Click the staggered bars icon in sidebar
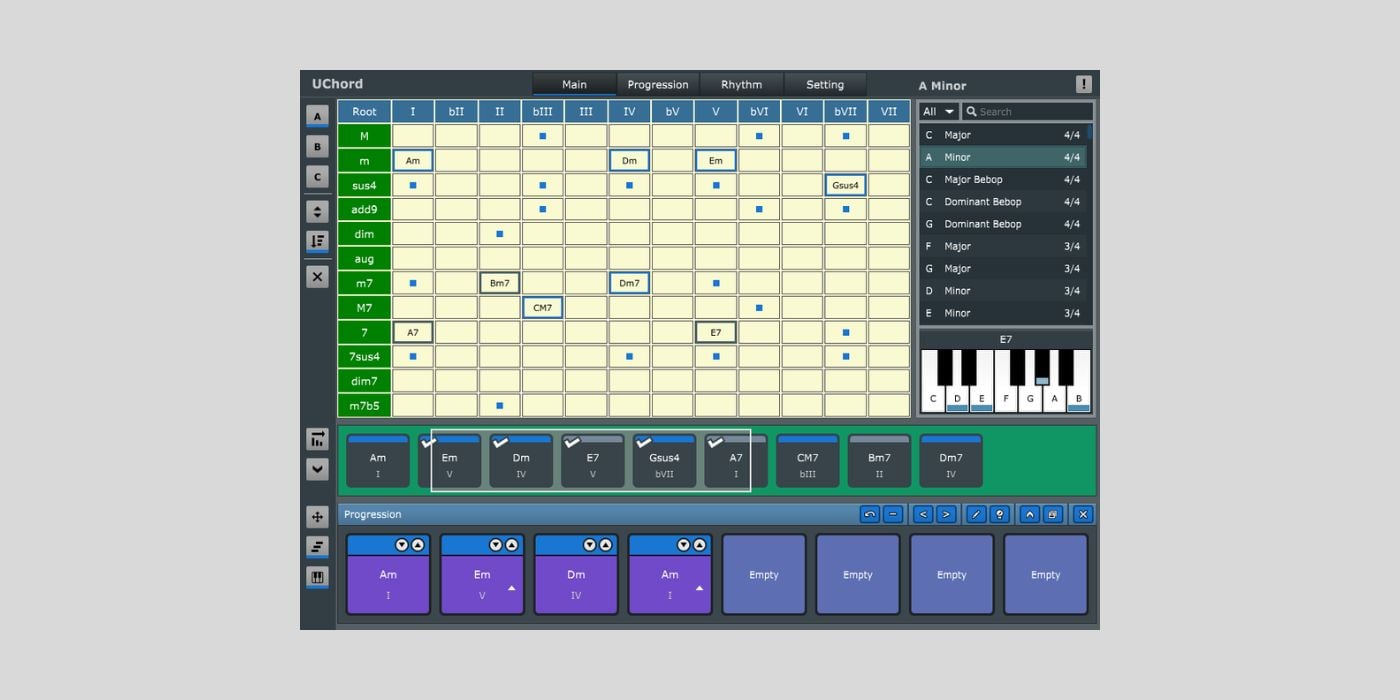 point(317,547)
